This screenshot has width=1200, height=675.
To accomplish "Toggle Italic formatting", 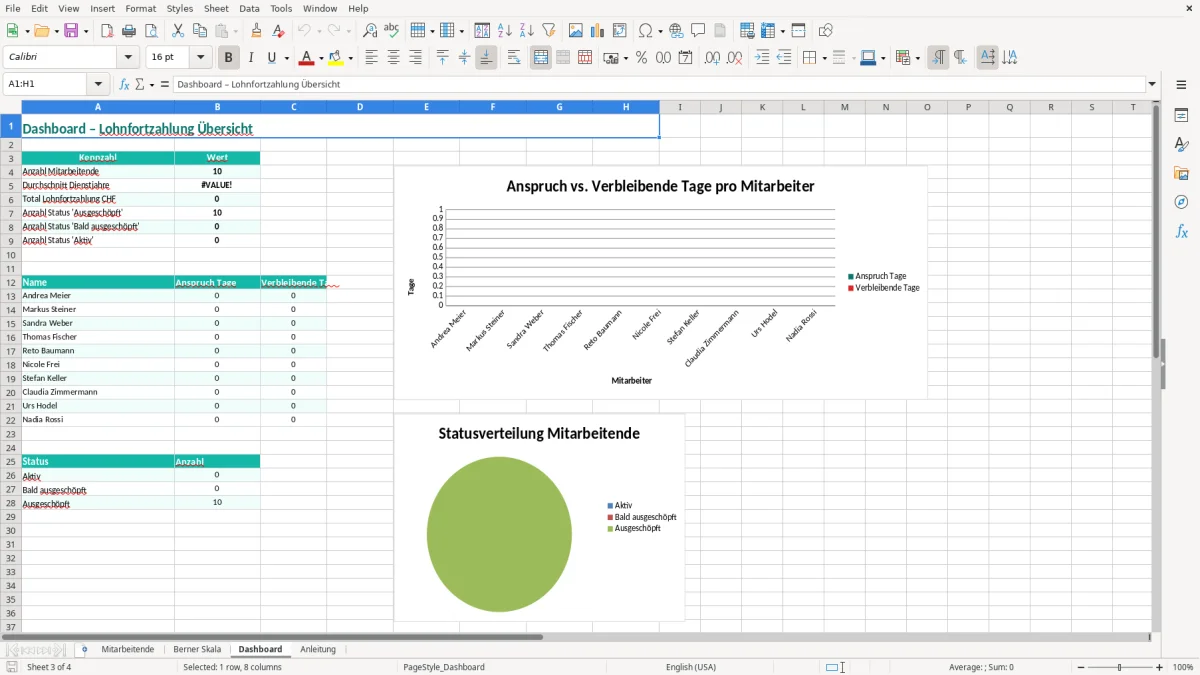I will point(251,58).
